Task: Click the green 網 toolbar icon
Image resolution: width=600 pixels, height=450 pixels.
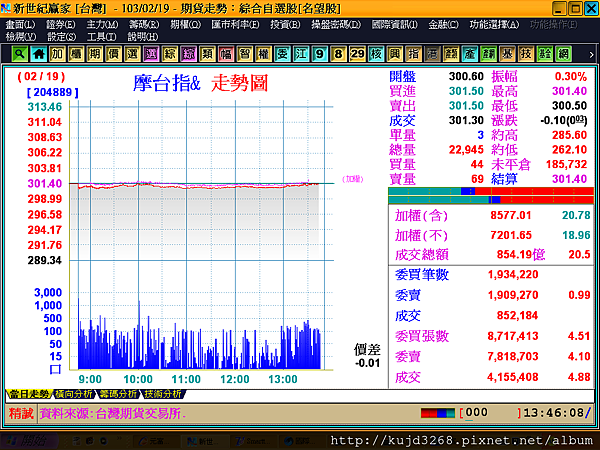Action: point(563,54)
